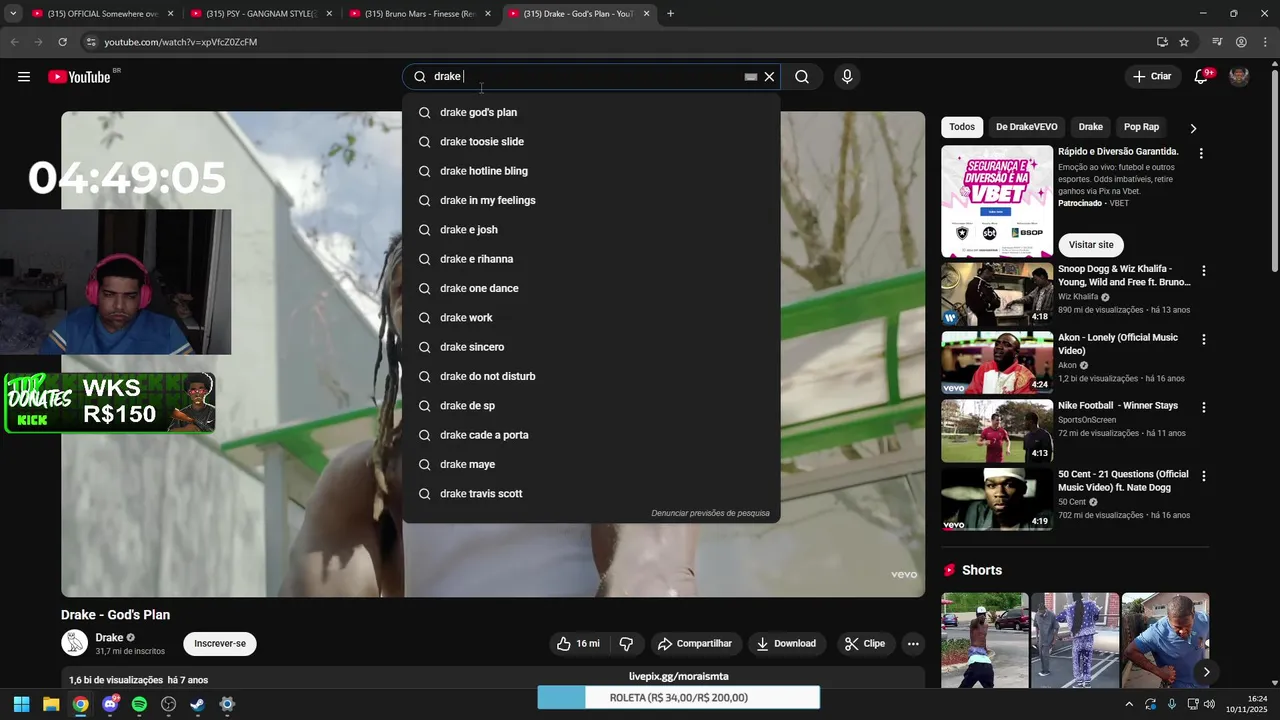Choose suggestion drake travis scott

point(591,494)
